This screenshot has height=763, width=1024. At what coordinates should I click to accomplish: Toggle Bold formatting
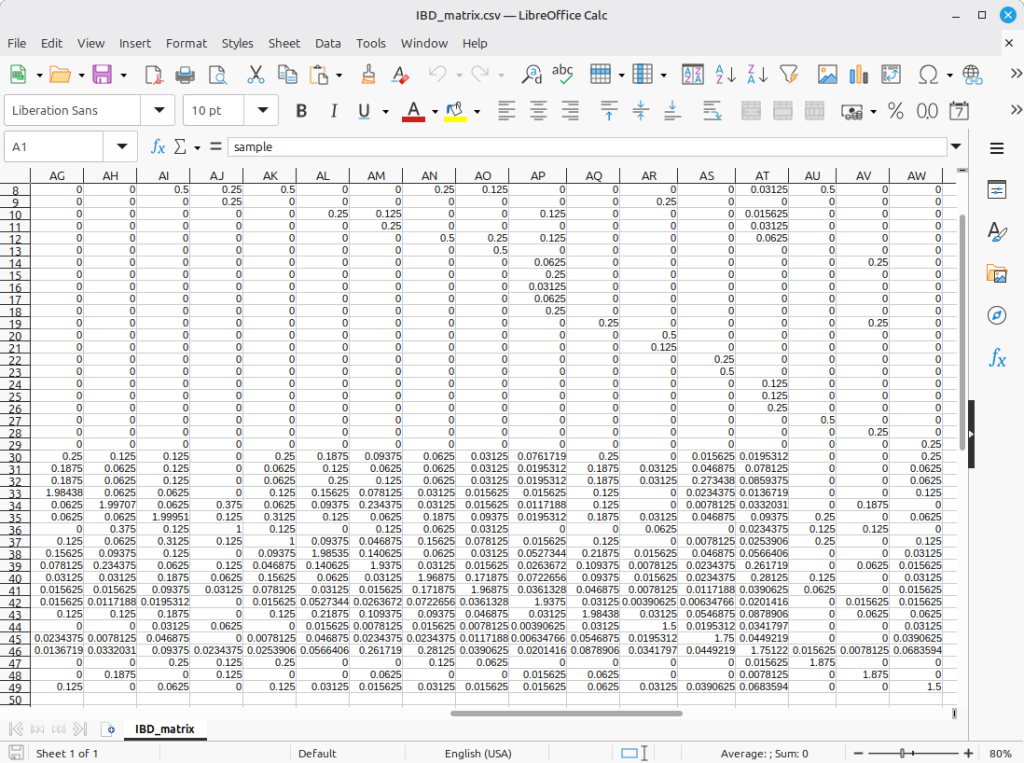(x=301, y=111)
